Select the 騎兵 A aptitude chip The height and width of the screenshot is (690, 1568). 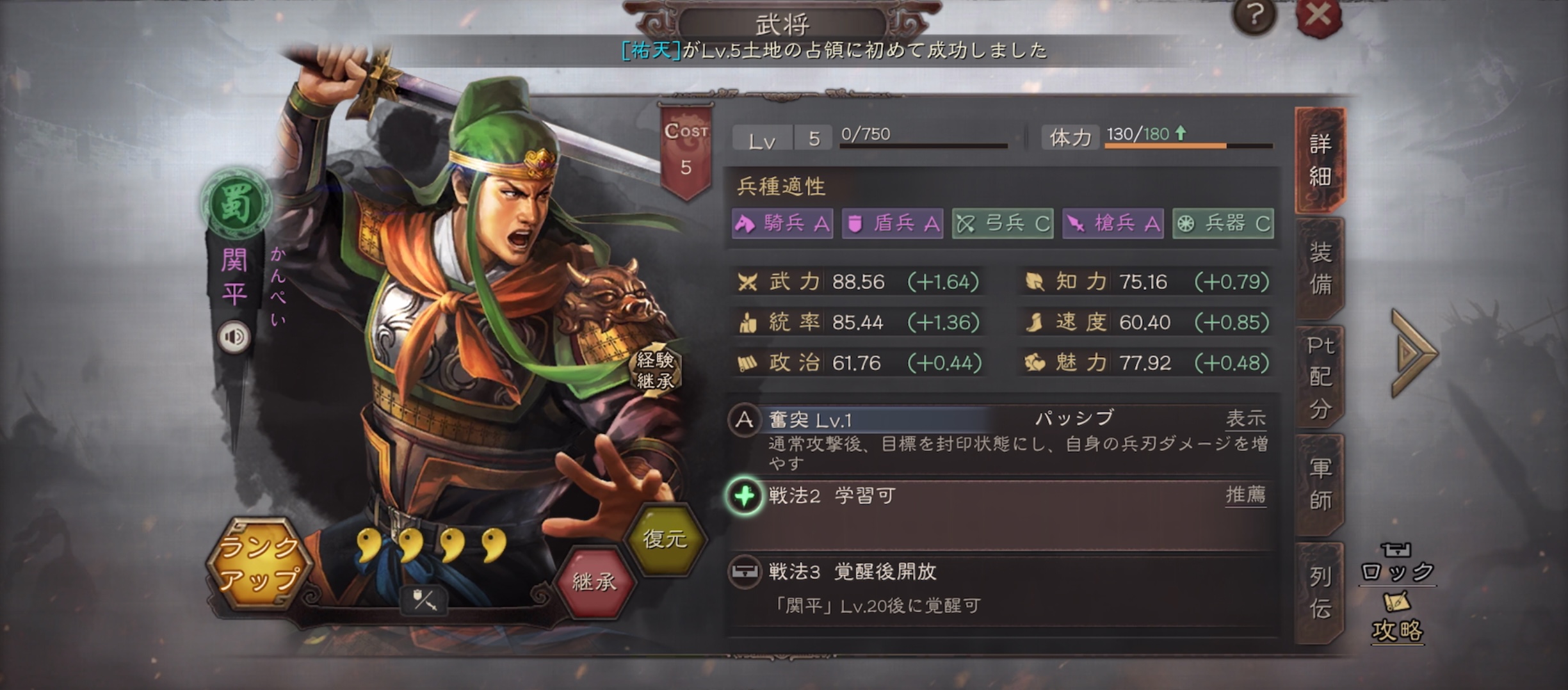pos(782,223)
